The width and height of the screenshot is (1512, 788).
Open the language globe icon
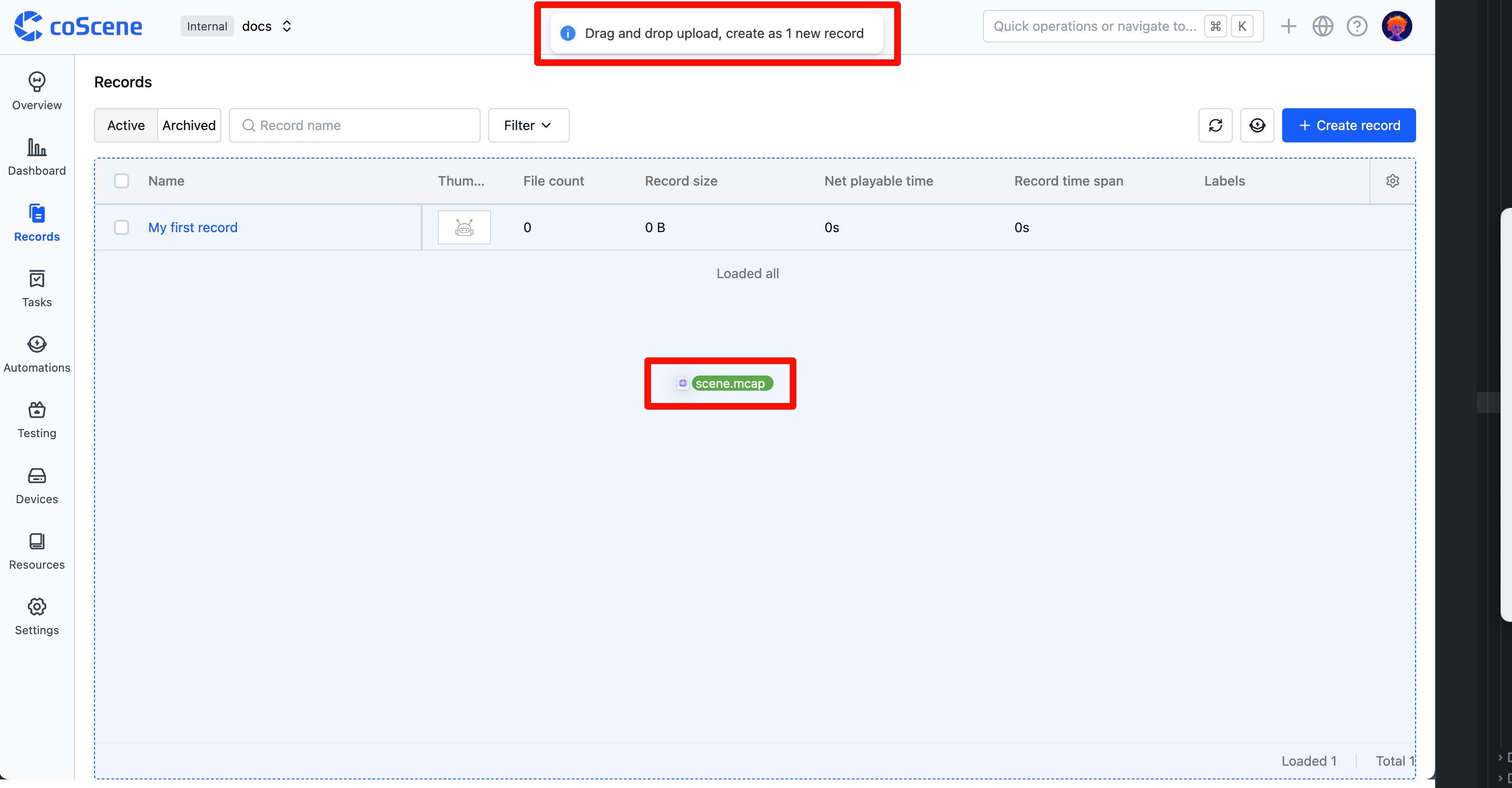(1323, 27)
